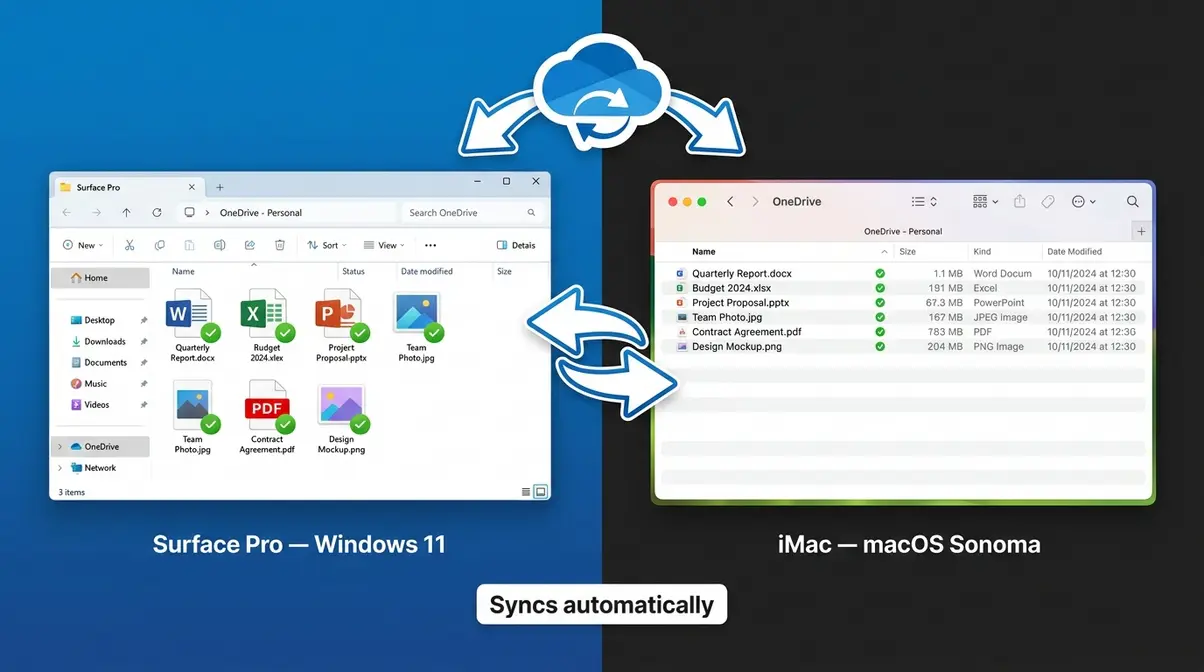The width and height of the screenshot is (1204, 672).
Task: Click the forward arrow in Explorer navigation
Action: [x=96, y=213]
